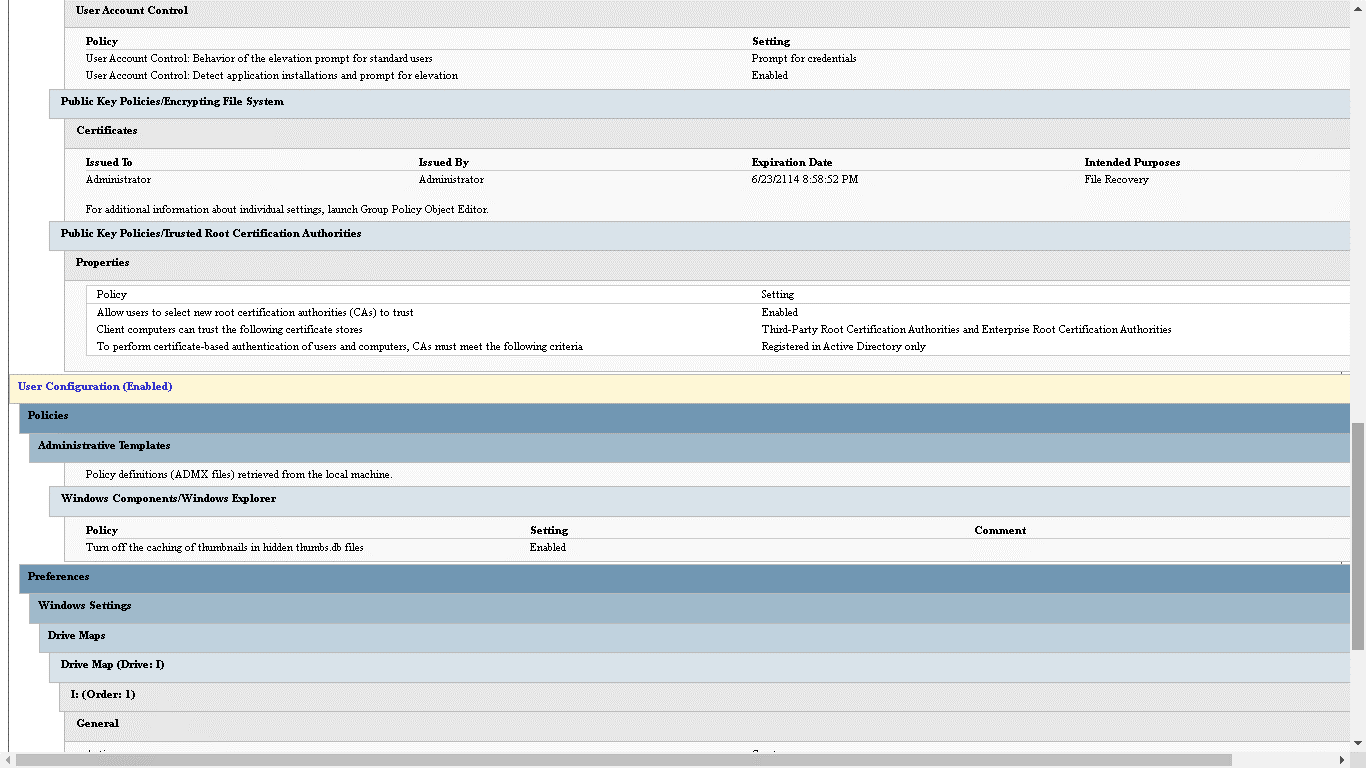This screenshot has height=768, width=1366.
Task: Select 'Behavior of the elevation prompt for standard users' policy
Action: (x=259, y=59)
